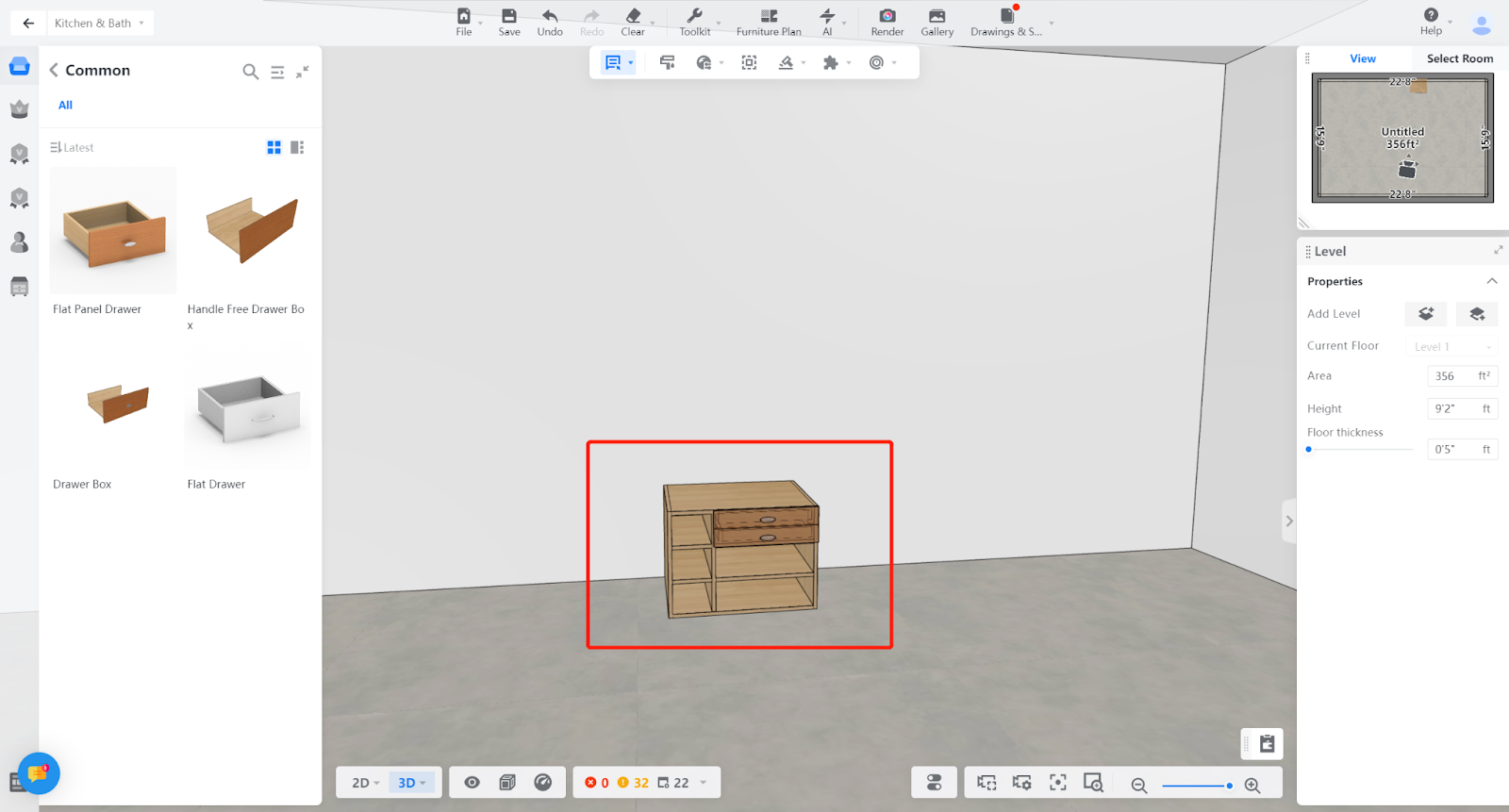Click the zoom in magnifier icon
Viewport: 1509px width, 812px height.
pyautogui.click(x=1252, y=785)
